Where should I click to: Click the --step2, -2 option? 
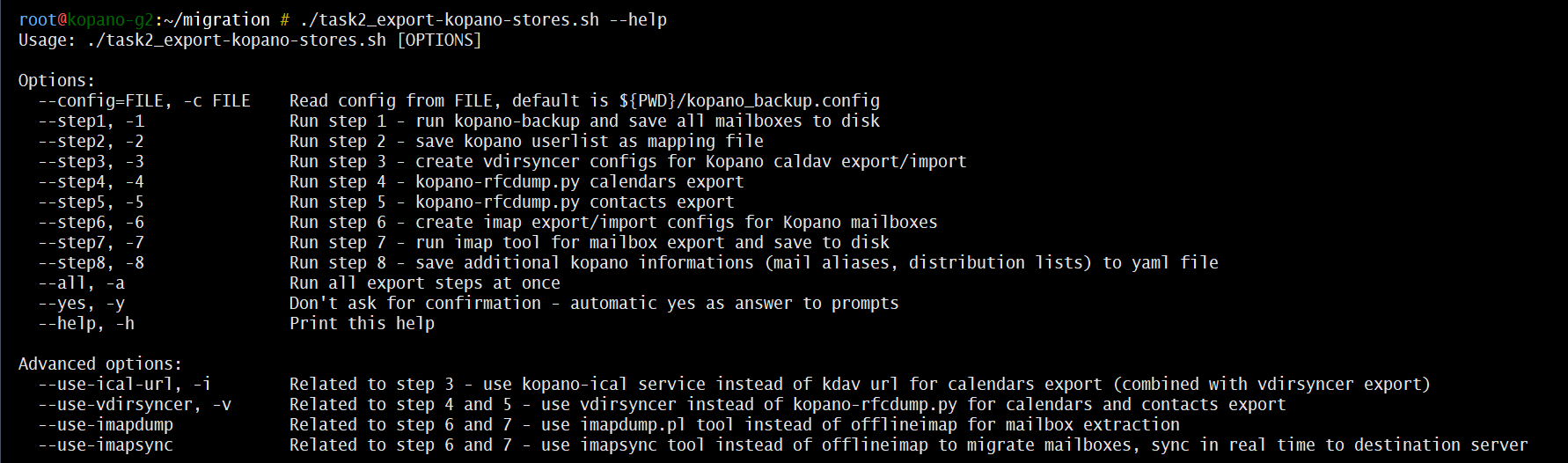tap(91, 141)
